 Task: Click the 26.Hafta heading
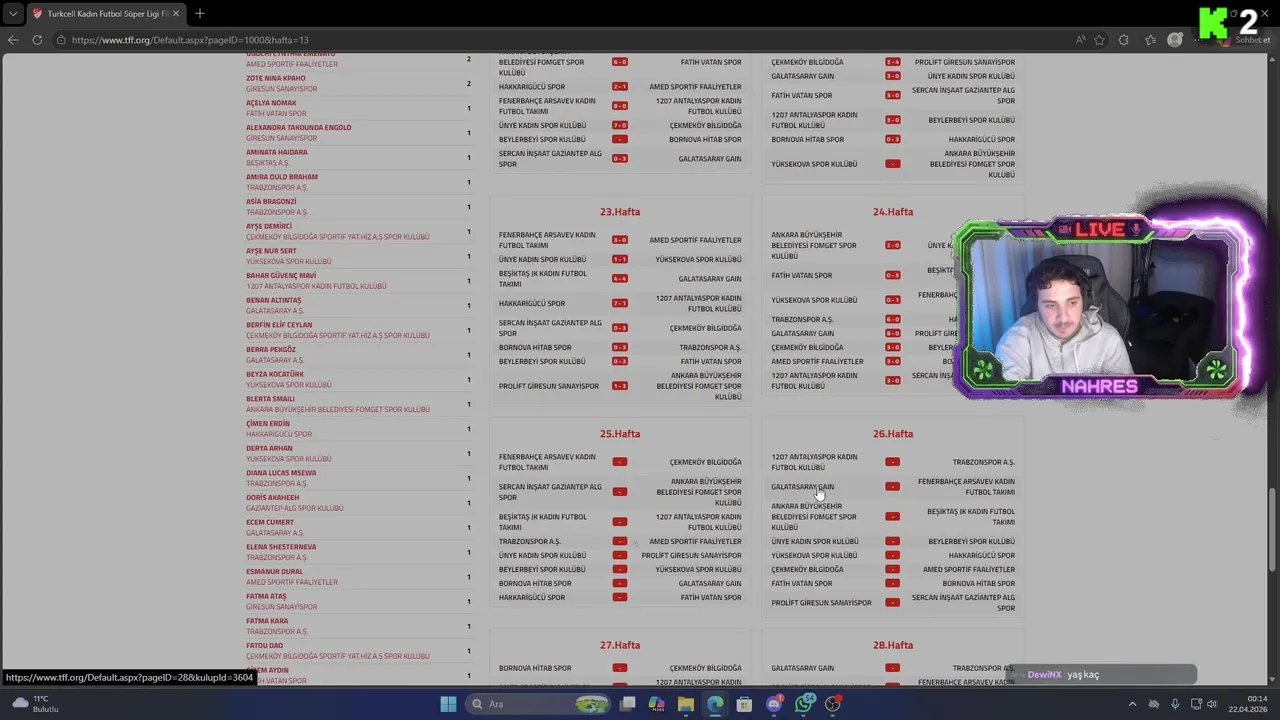coord(893,434)
